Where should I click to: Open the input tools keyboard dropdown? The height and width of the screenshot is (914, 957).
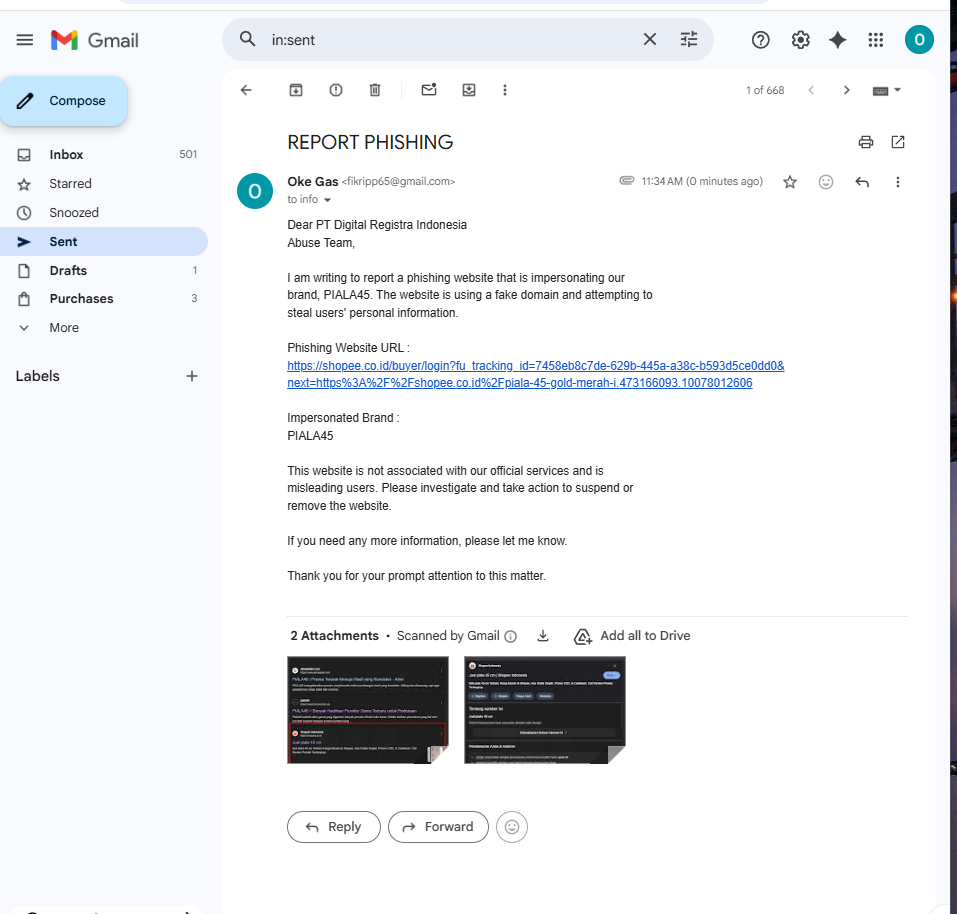(886, 90)
